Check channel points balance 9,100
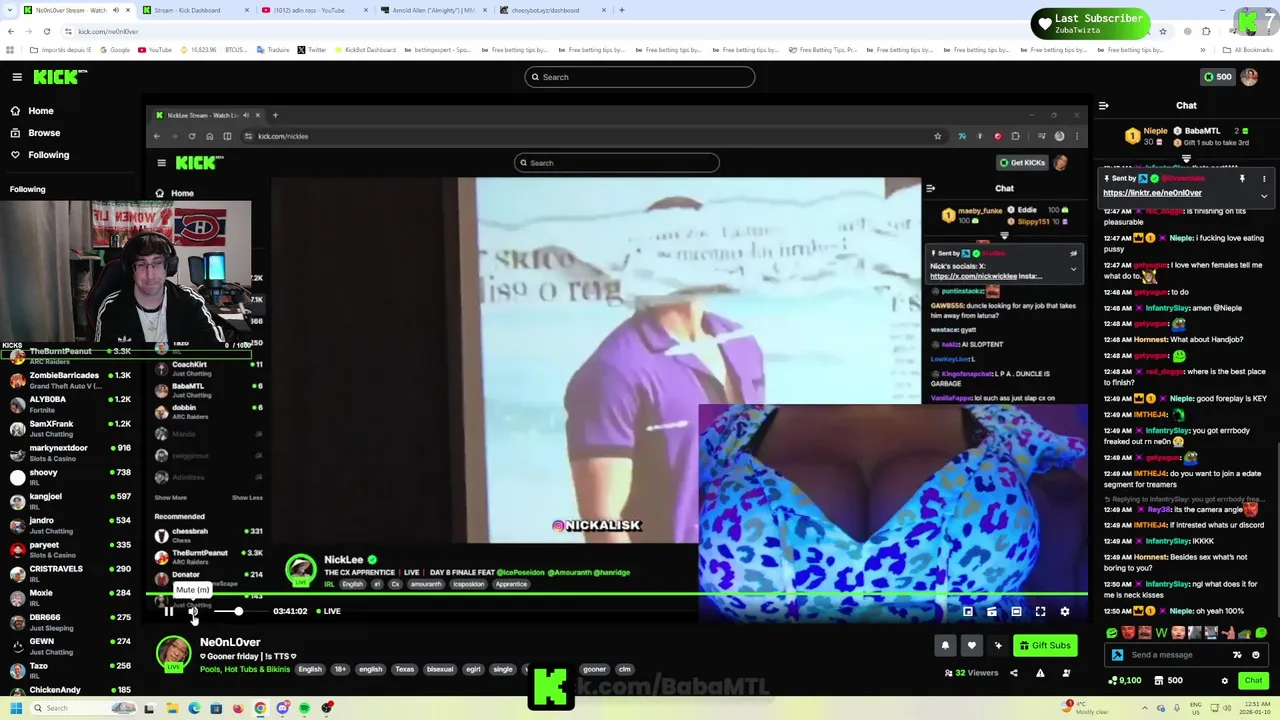Screen dimensions: 1280x720 tap(1125, 681)
